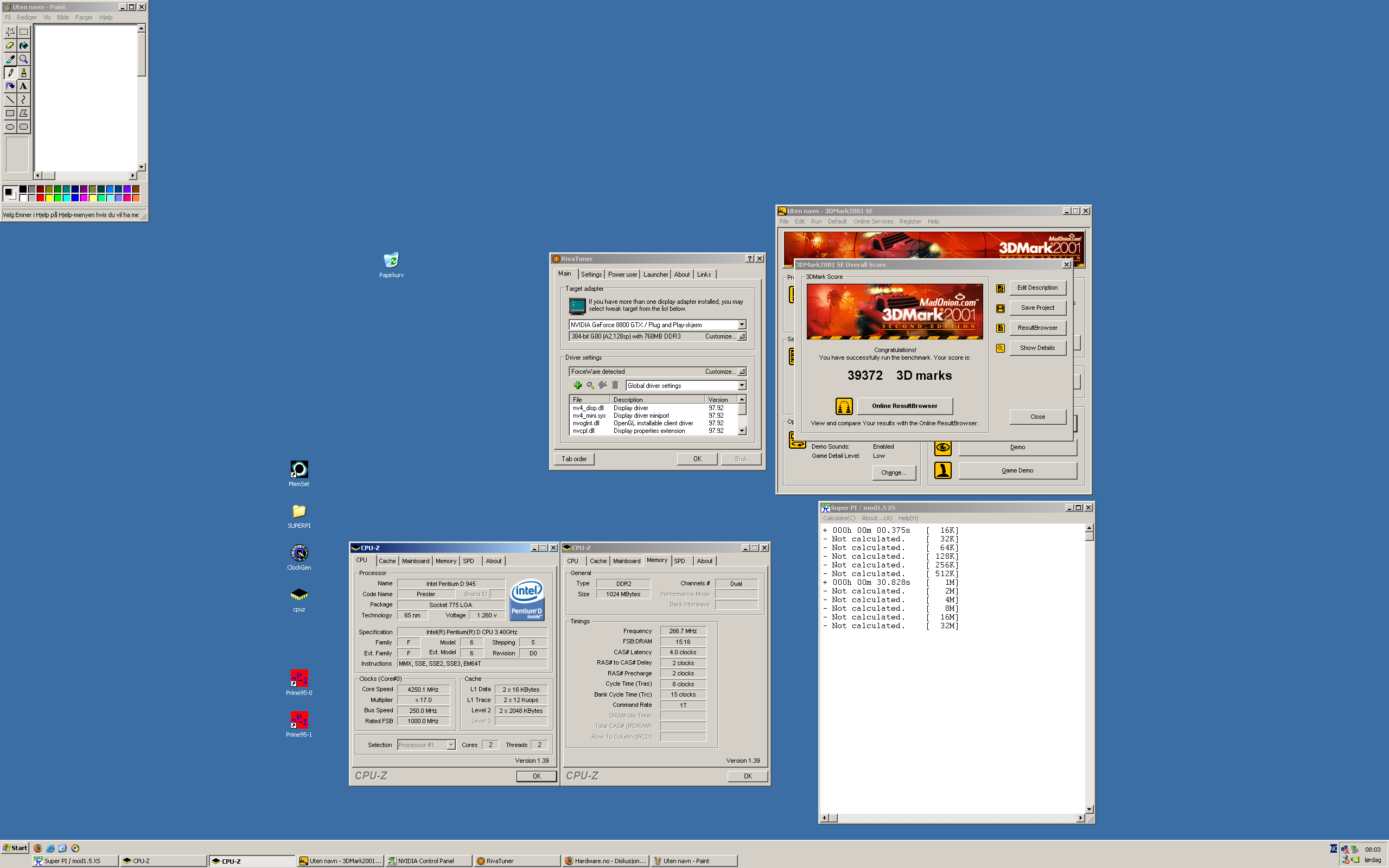Click the Online ResultBrowser icon in 3DMark score
The width and height of the screenshot is (1389, 868).
click(x=844, y=406)
